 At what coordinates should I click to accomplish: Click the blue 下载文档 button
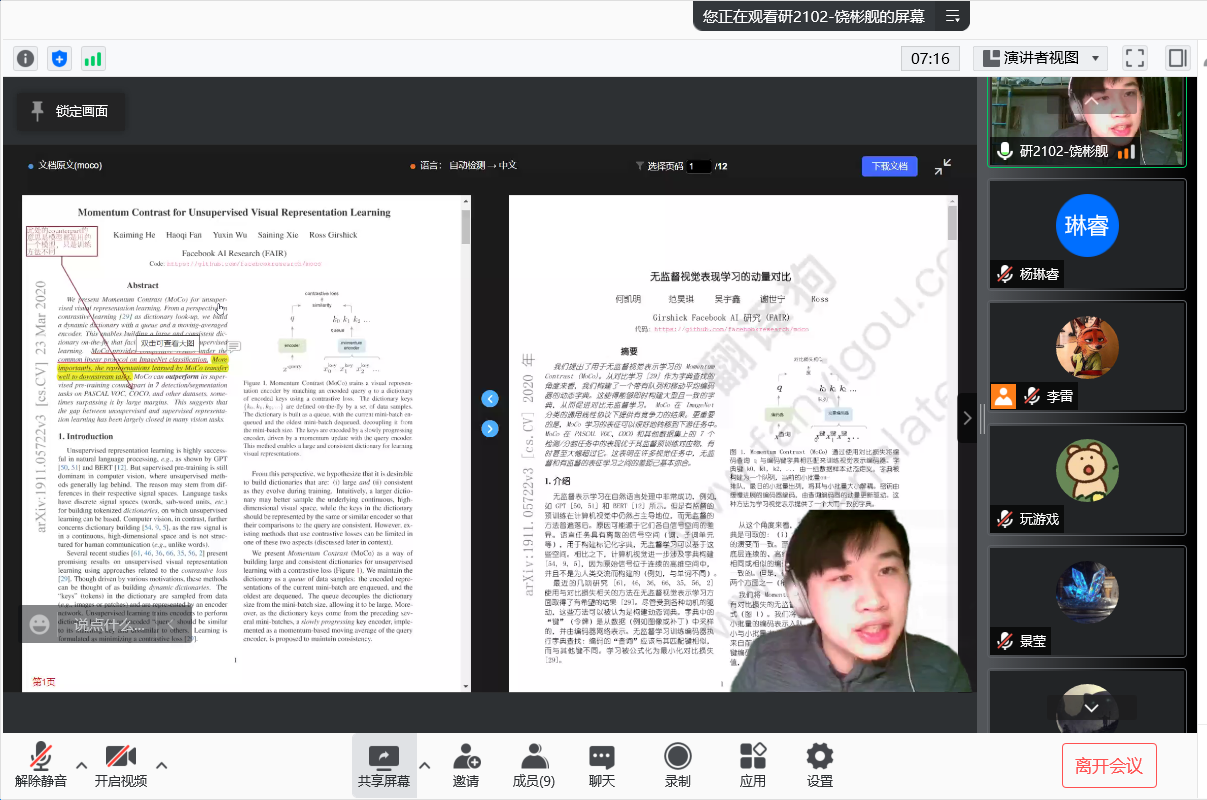click(890, 166)
